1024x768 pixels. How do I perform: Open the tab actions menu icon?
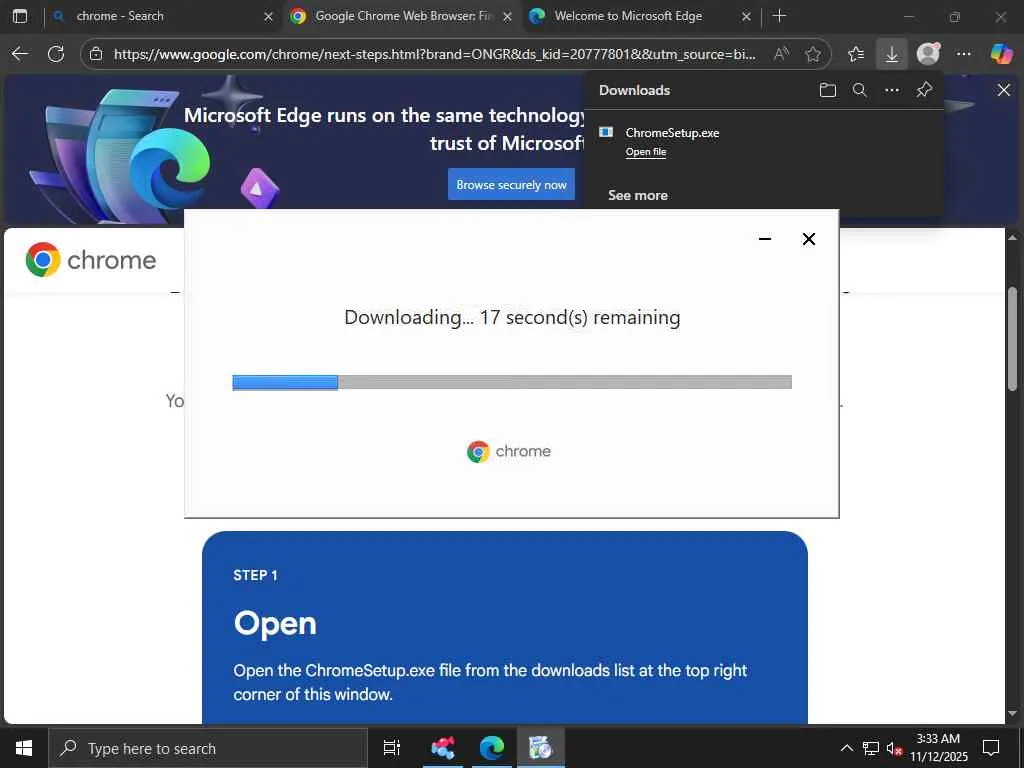pyautogui.click(x=20, y=16)
